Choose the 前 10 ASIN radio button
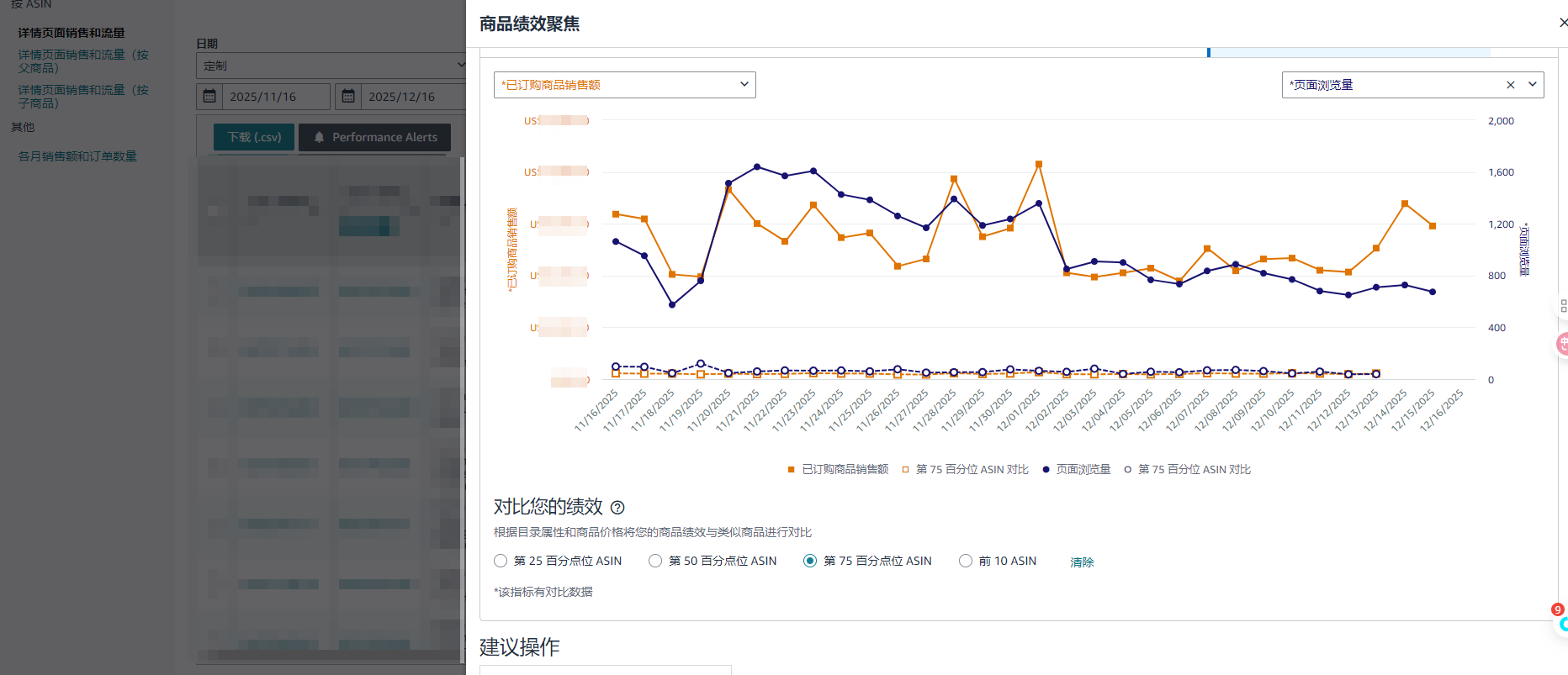Screen dimensions: 1568x675 [966, 561]
